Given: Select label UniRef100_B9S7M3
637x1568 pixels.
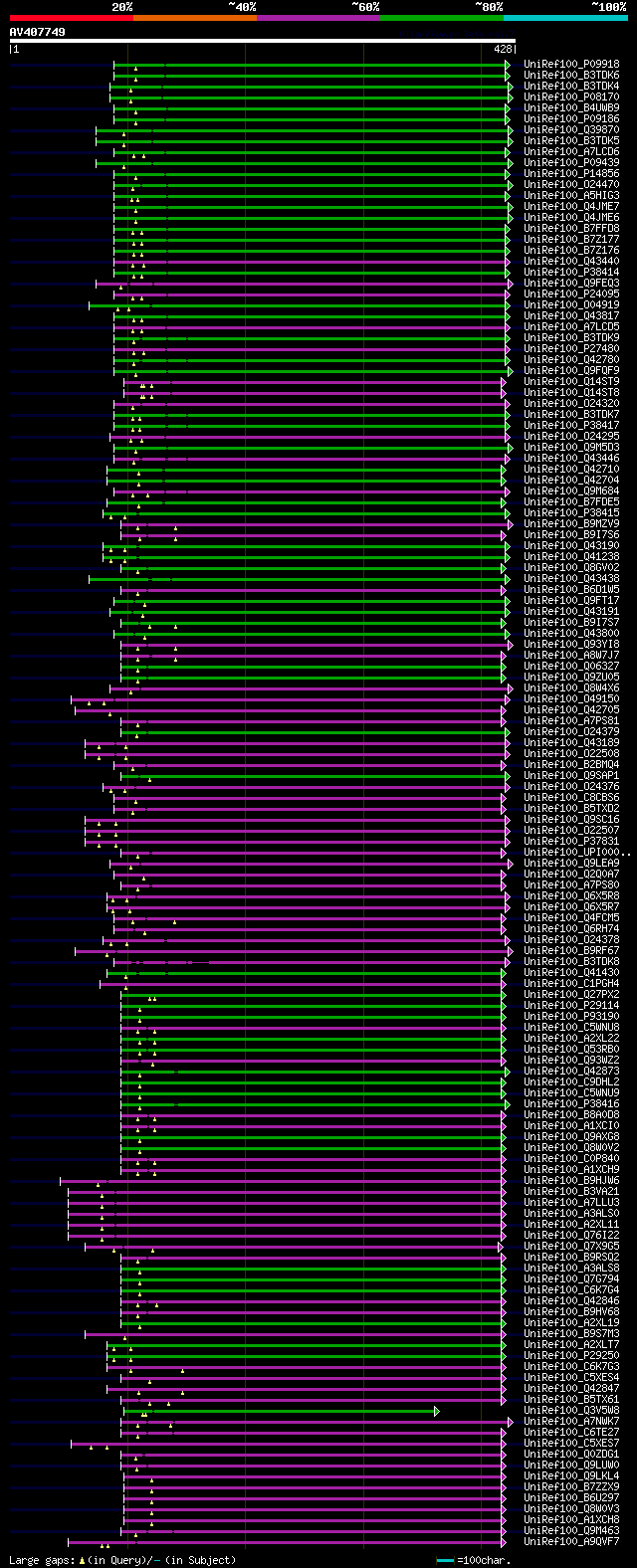Looking at the screenshot, I should click(x=571, y=1334).
